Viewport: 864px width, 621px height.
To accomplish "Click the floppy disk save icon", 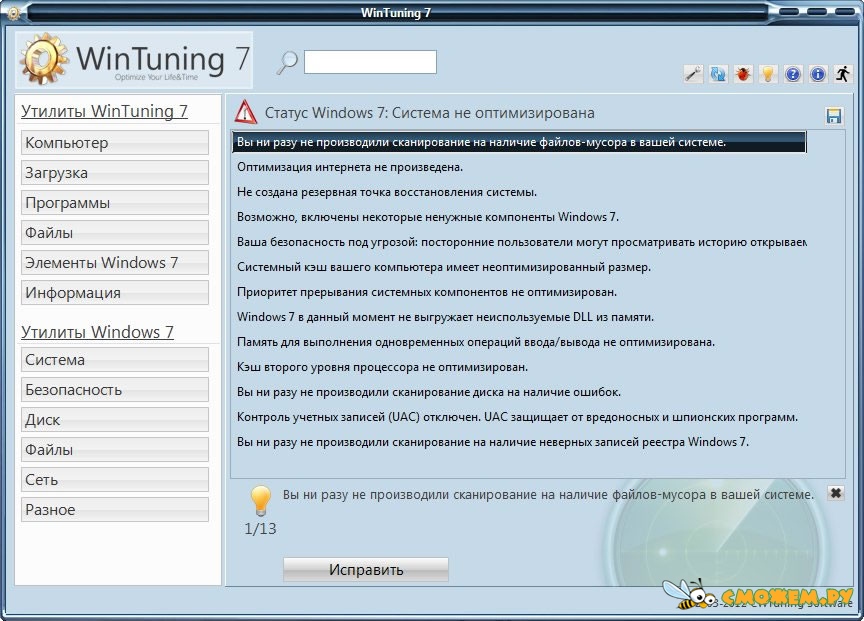I will point(834,116).
